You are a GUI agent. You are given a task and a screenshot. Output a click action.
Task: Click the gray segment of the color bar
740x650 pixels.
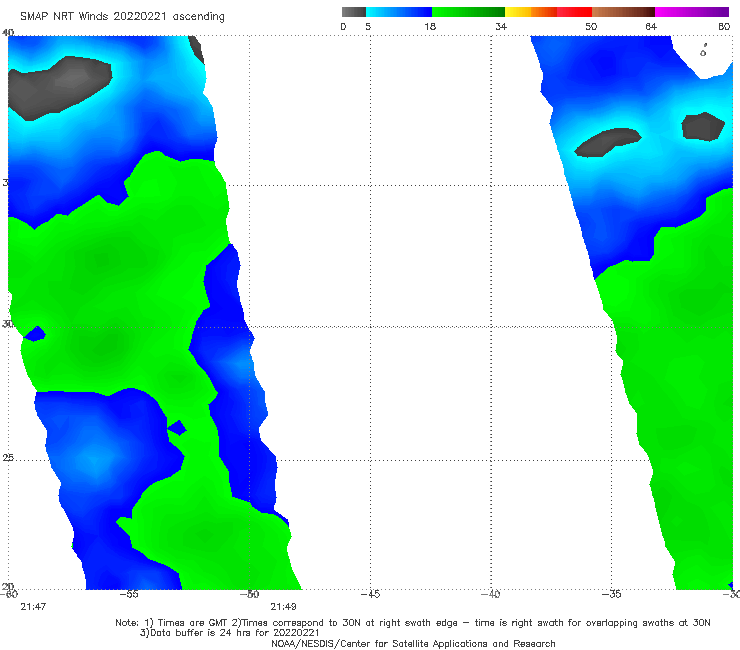354,12
